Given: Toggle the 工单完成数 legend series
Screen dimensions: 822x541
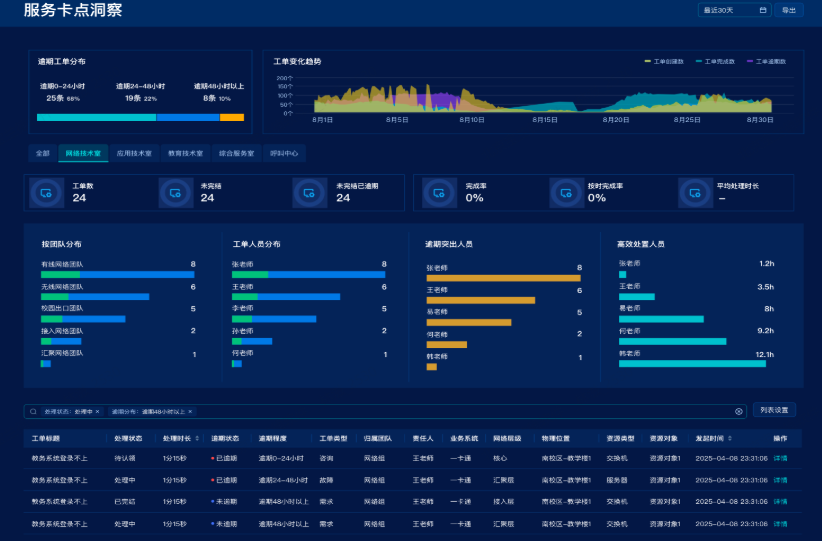Looking at the screenshot, I should click(715, 61).
